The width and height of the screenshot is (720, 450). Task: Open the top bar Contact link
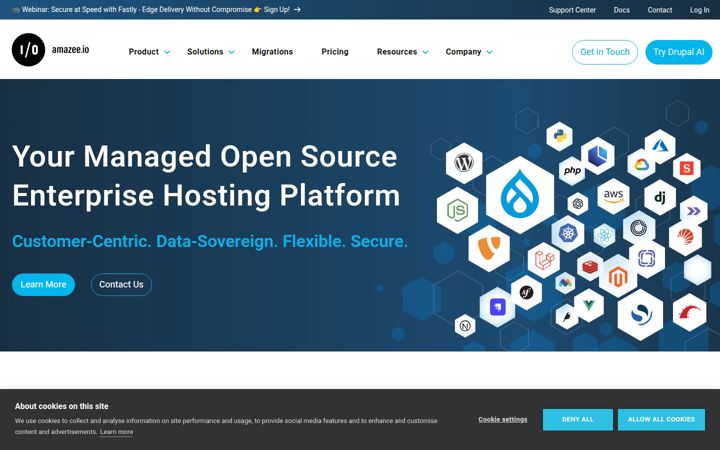pos(660,10)
